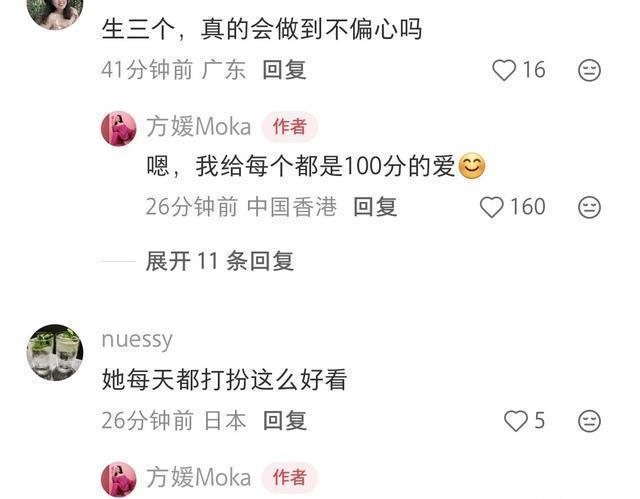The image size is (640, 499).
Task: Open the top commenter's avatar
Action: click(55, 12)
